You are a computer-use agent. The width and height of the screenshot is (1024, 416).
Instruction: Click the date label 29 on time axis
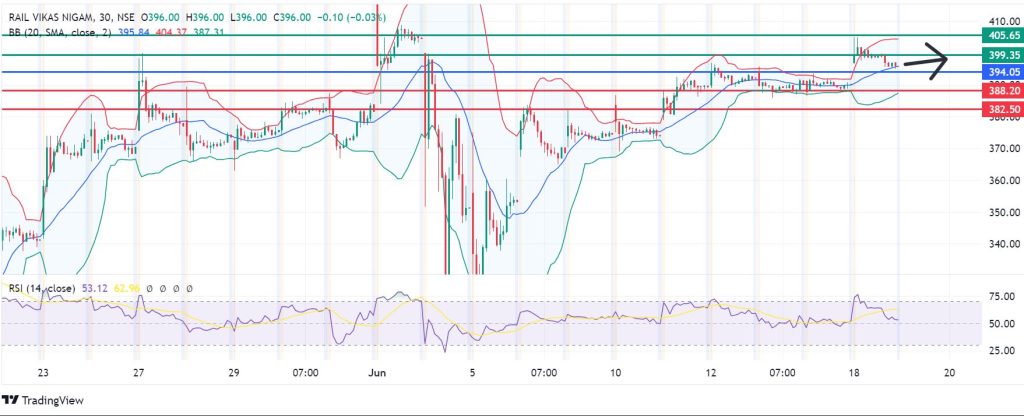coord(234,374)
